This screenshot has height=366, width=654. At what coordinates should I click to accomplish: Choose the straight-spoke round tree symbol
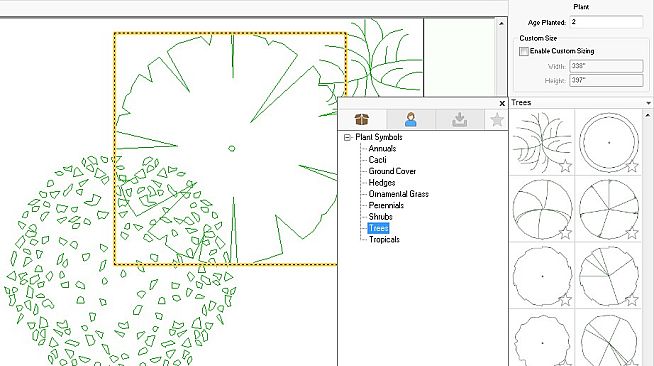[609, 209]
